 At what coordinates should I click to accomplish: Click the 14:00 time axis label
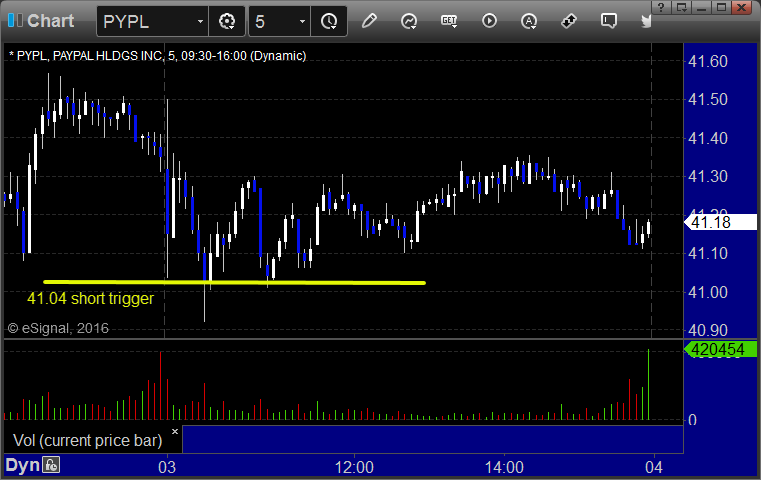(x=504, y=467)
